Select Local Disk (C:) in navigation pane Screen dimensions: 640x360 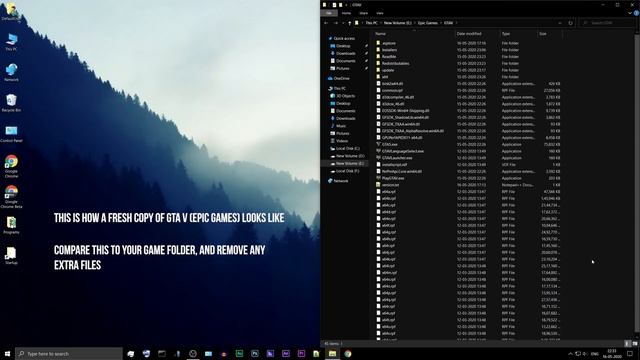[x=347, y=148]
